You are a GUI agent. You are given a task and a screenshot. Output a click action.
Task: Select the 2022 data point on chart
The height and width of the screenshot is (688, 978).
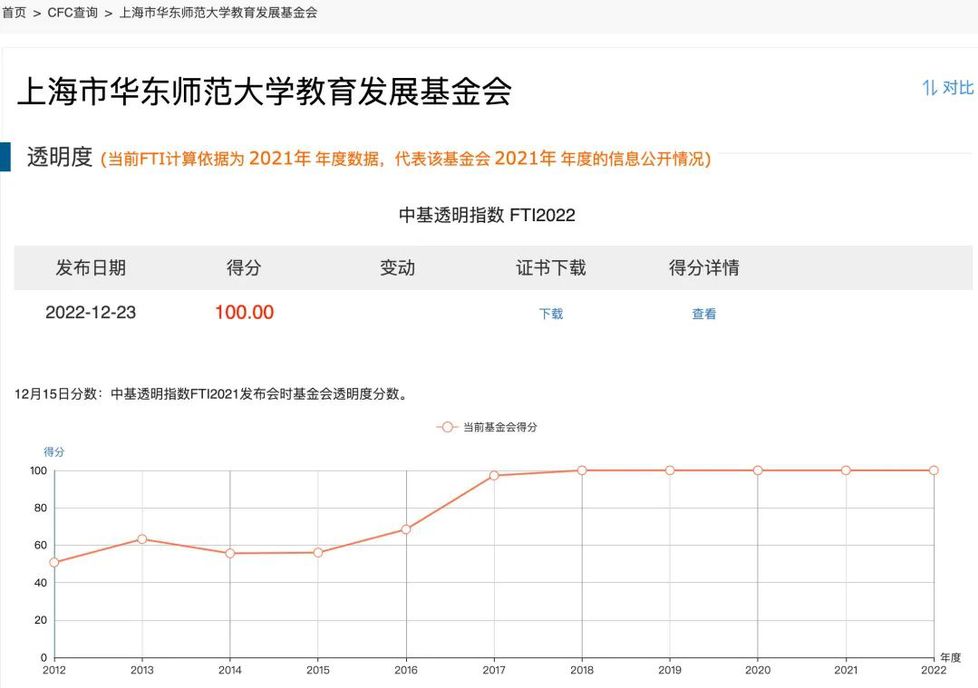click(934, 470)
